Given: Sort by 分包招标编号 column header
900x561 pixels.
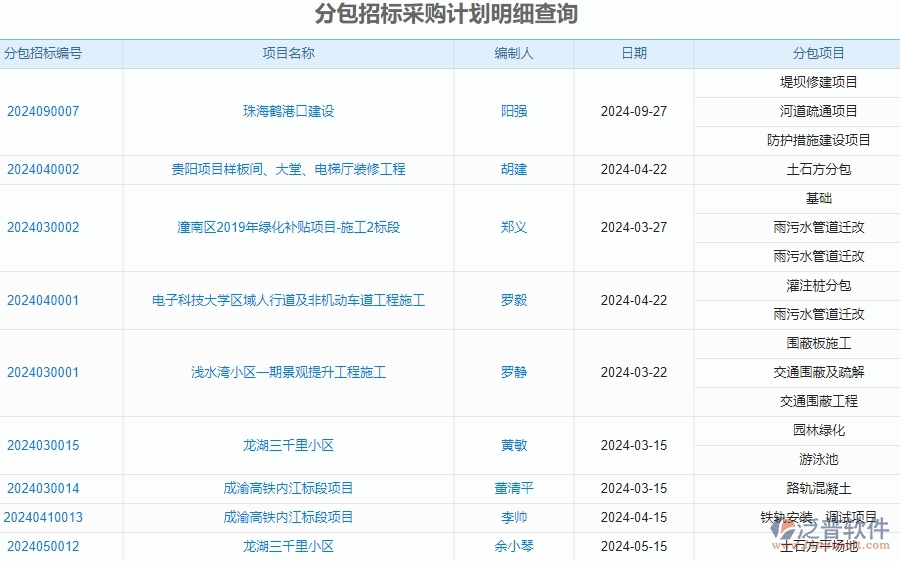Looking at the screenshot, I should coord(43,53).
